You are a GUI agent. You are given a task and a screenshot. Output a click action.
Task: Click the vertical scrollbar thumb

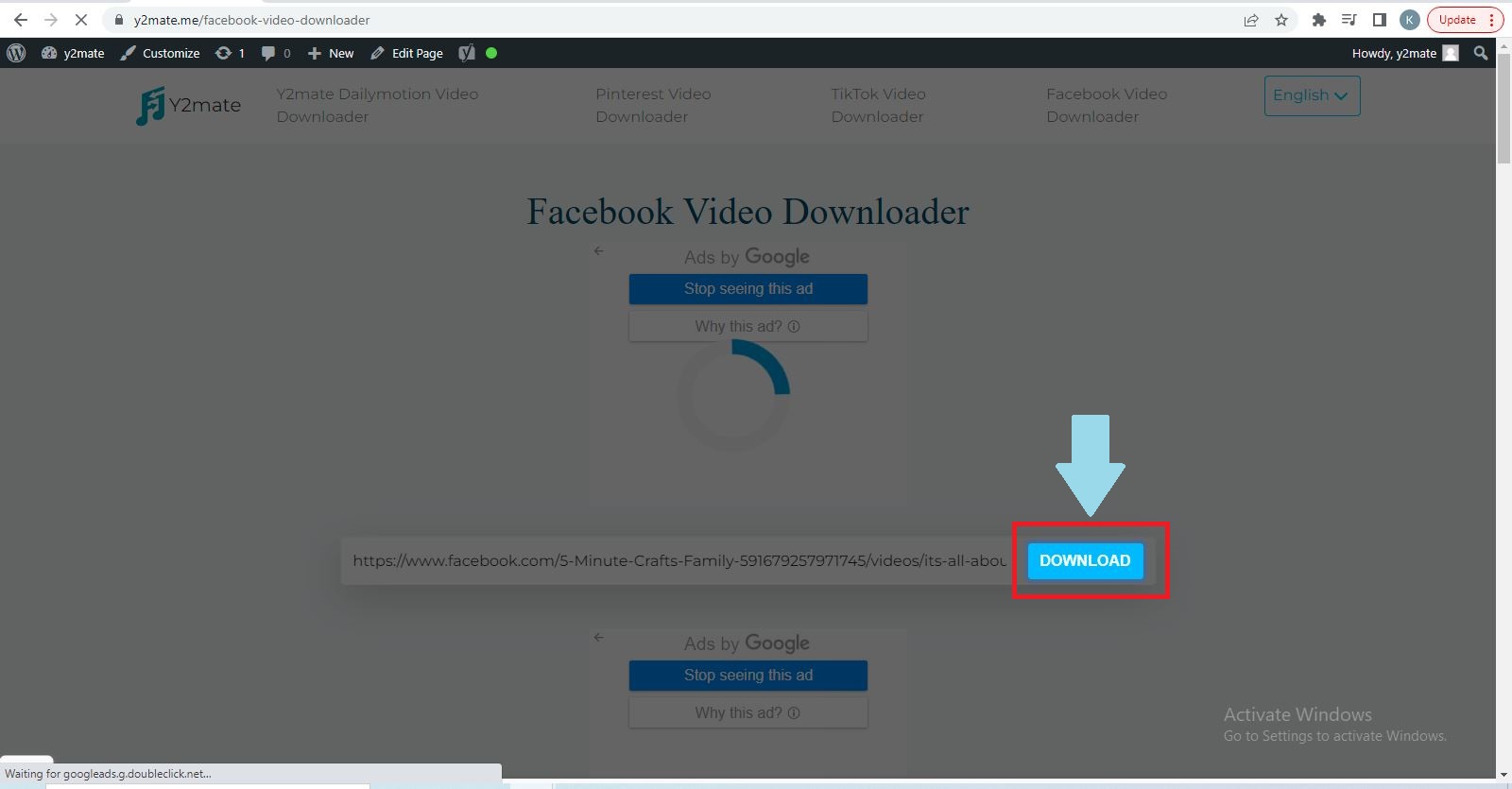click(x=1503, y=107)
